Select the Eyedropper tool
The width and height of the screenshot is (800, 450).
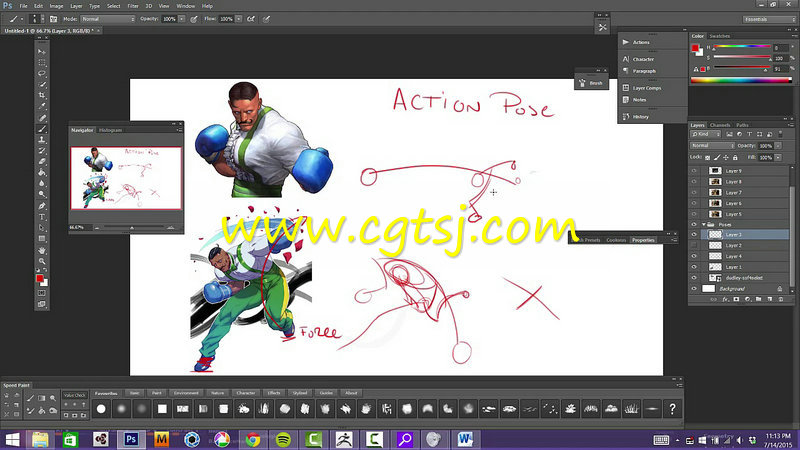tap(42, 106)
